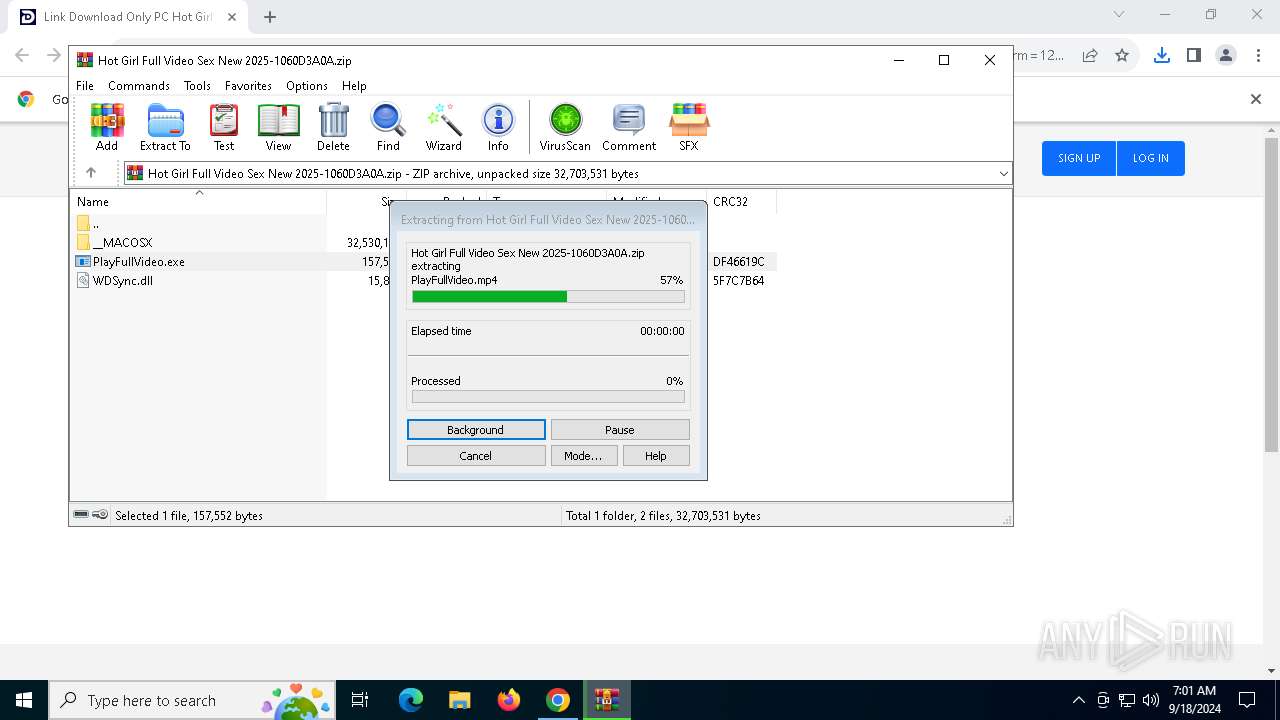Launch the Wizard tool
1280x720 pixels.
click(x=444, y=127)
